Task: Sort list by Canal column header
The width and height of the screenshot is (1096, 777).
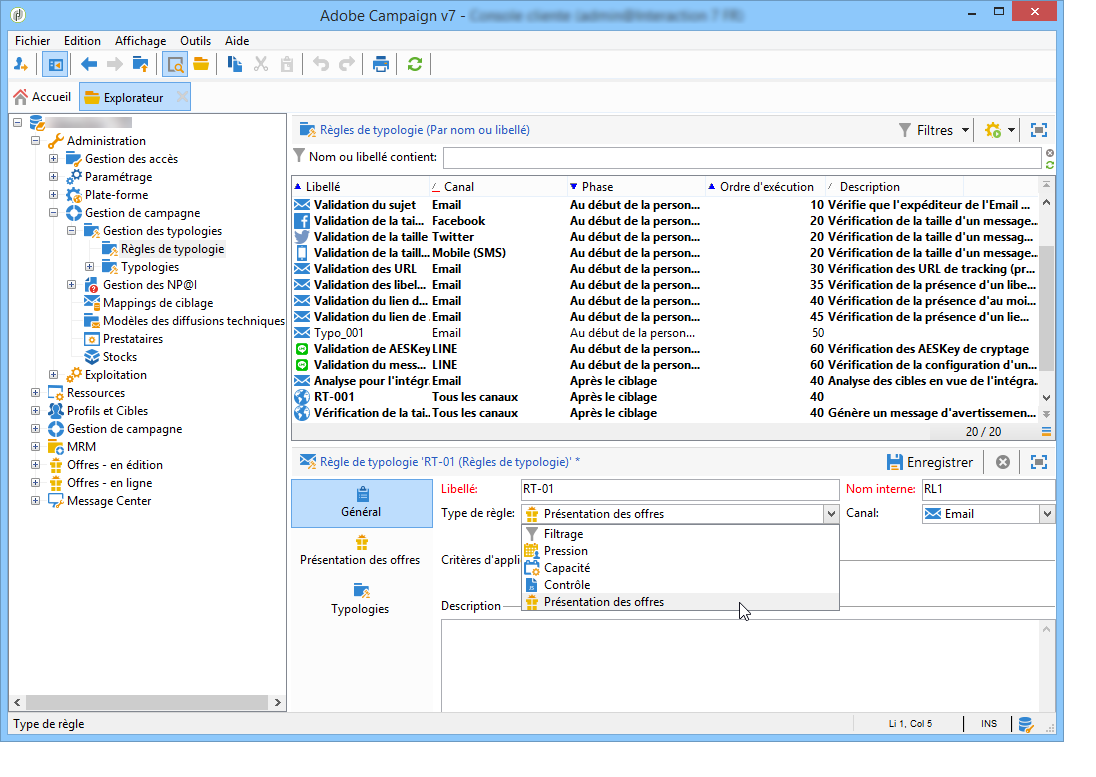Action: point(498,187)
